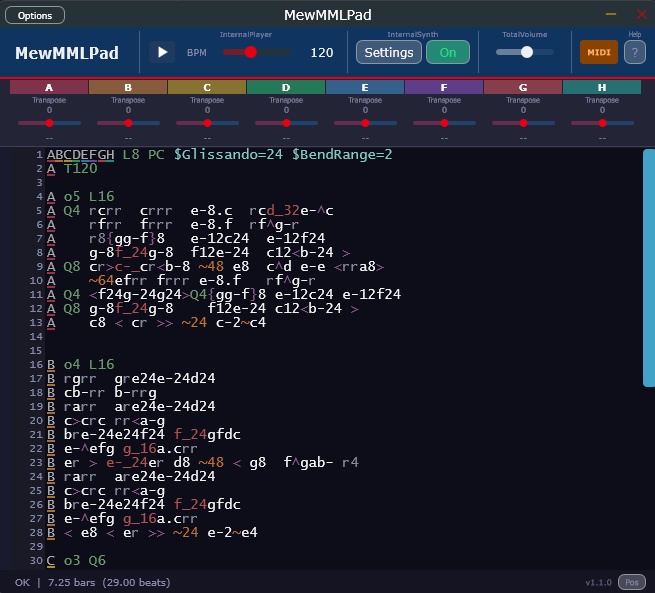Select channel F header
This screenshot has width=655, height=593.
point(444,87)
